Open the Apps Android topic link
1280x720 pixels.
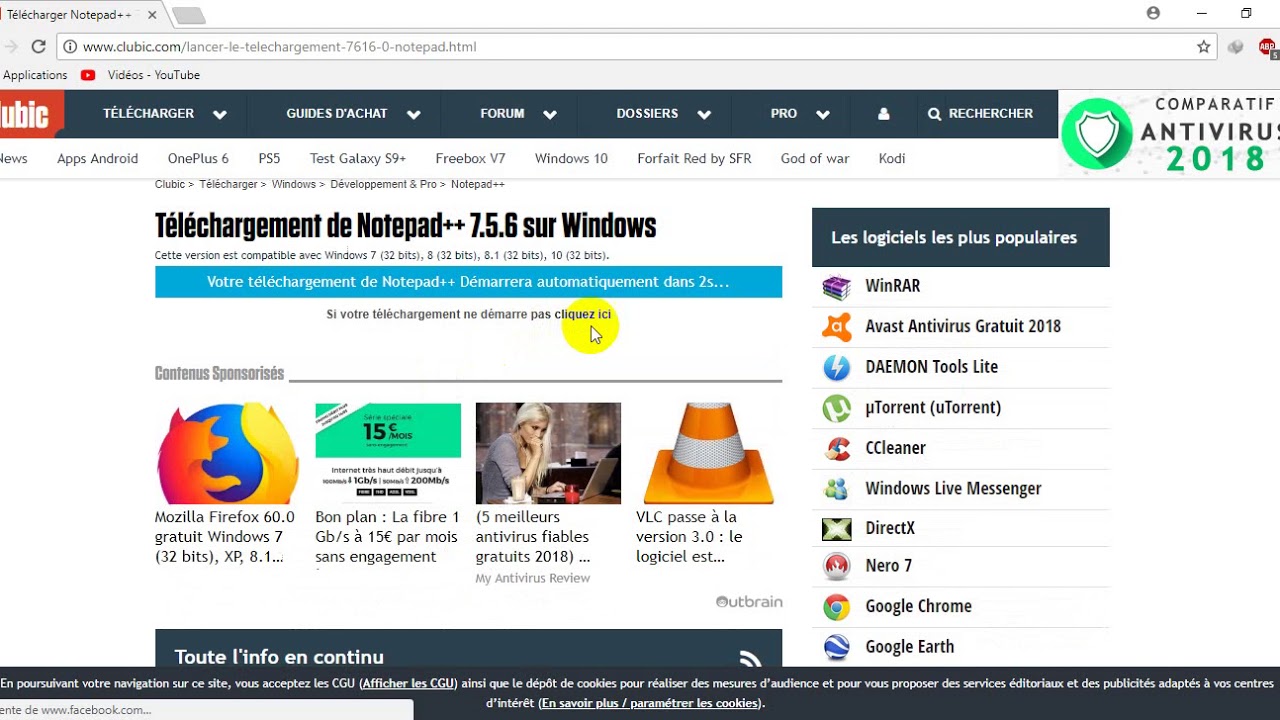coord(98,158)
